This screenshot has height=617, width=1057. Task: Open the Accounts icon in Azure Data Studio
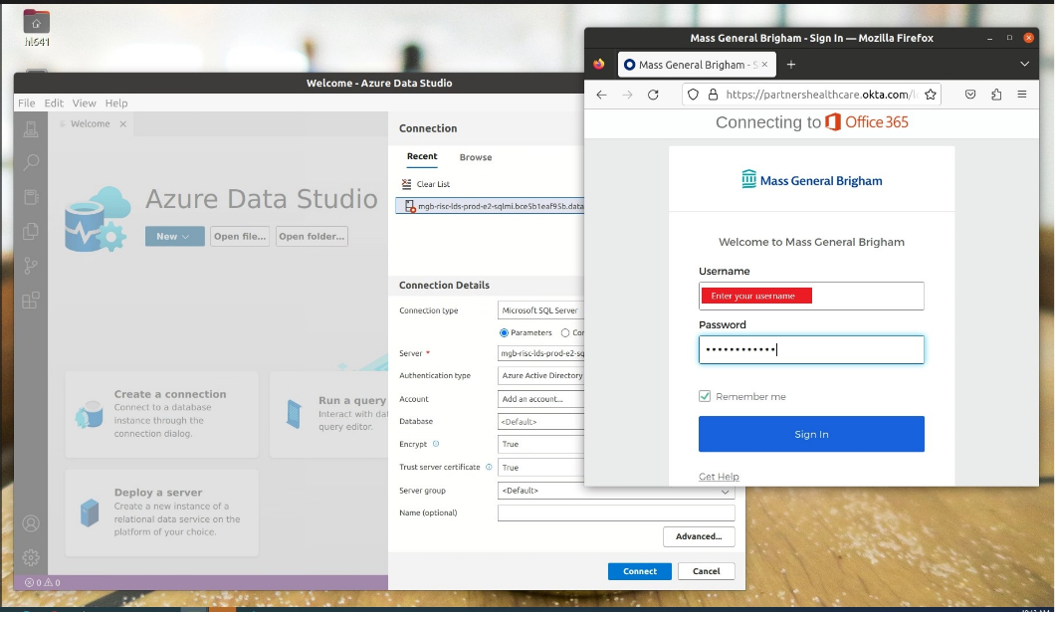[x=31, y=523]
